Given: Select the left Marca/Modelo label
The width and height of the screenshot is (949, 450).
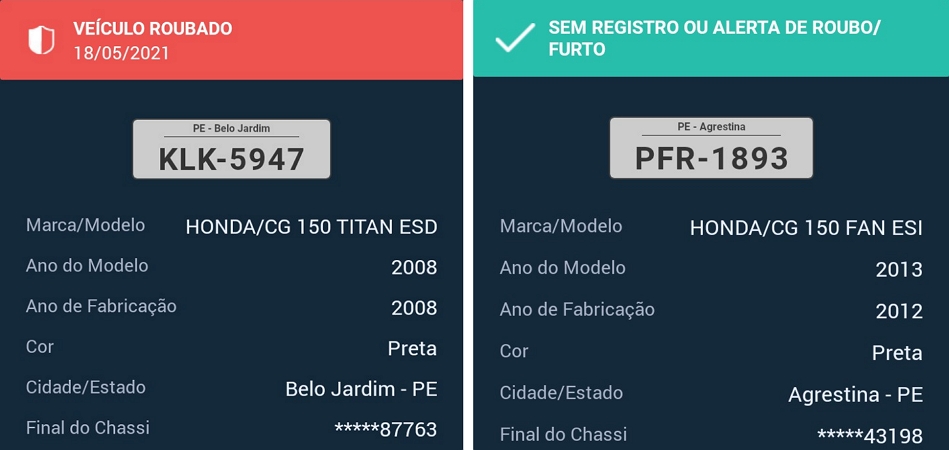Looking at the screenshot, I should [x=85, y=226].
